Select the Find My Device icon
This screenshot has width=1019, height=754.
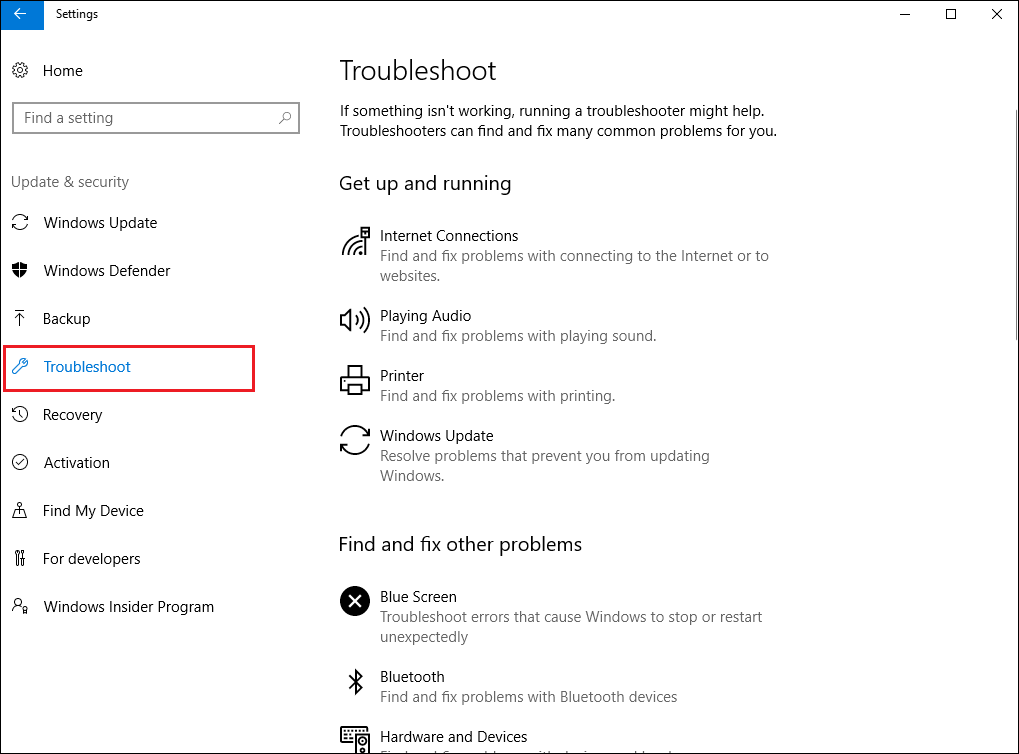[x=20, y=510]
